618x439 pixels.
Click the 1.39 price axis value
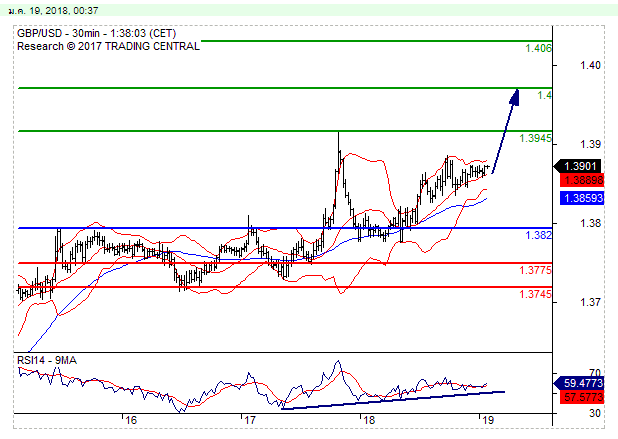coord(590,144)
